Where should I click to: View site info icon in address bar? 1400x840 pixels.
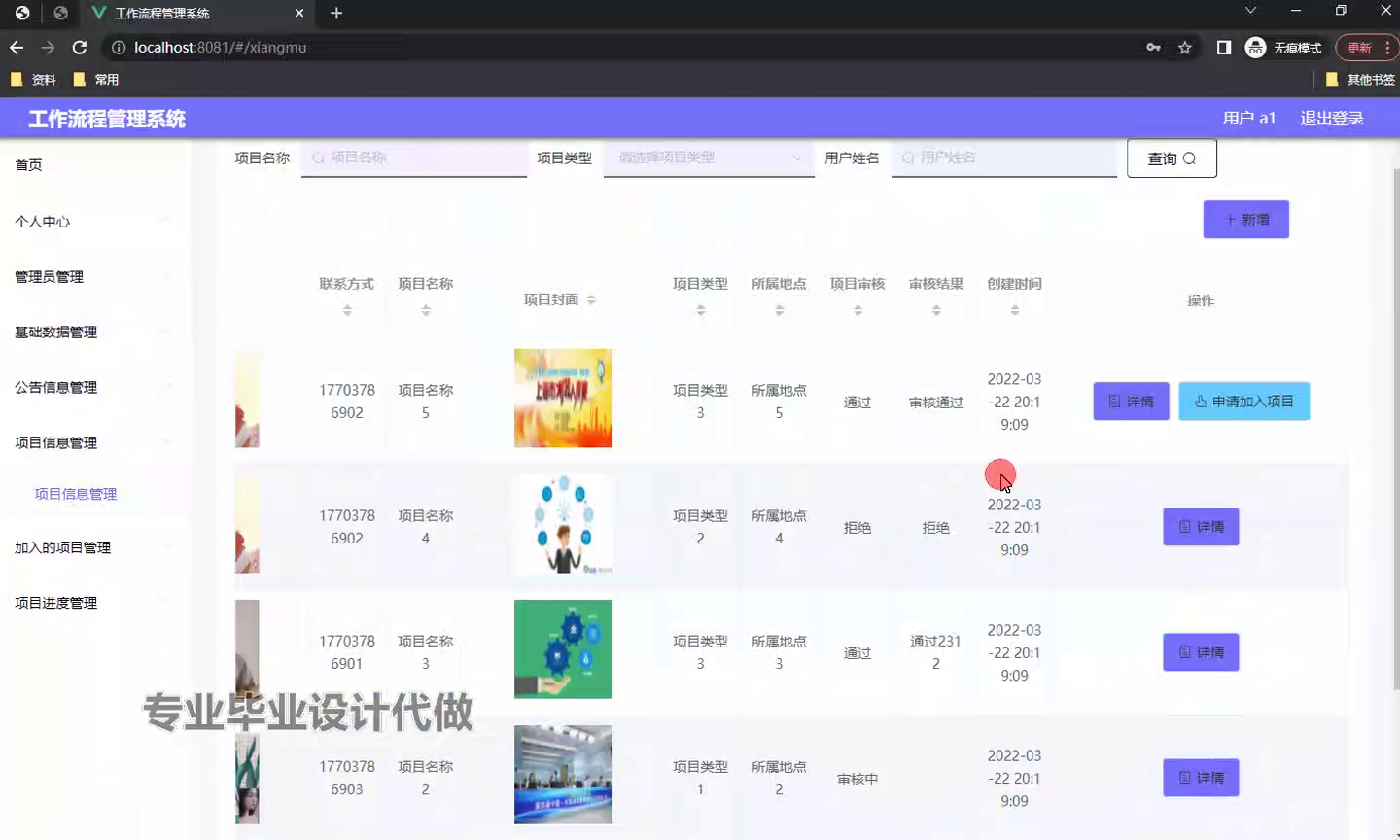point(119,47)
